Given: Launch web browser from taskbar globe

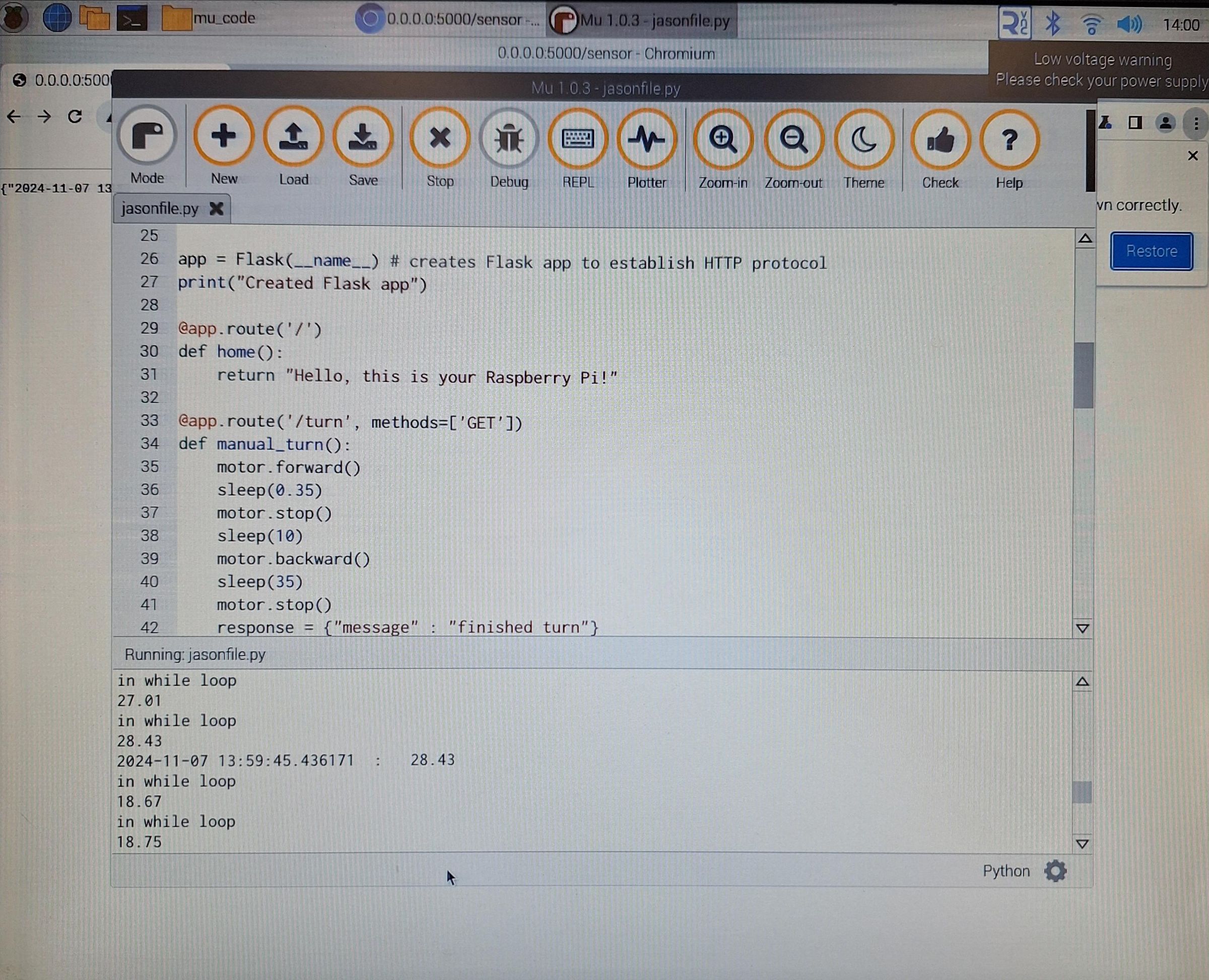Looking at the screenshot, I should [x=57, y=18].
